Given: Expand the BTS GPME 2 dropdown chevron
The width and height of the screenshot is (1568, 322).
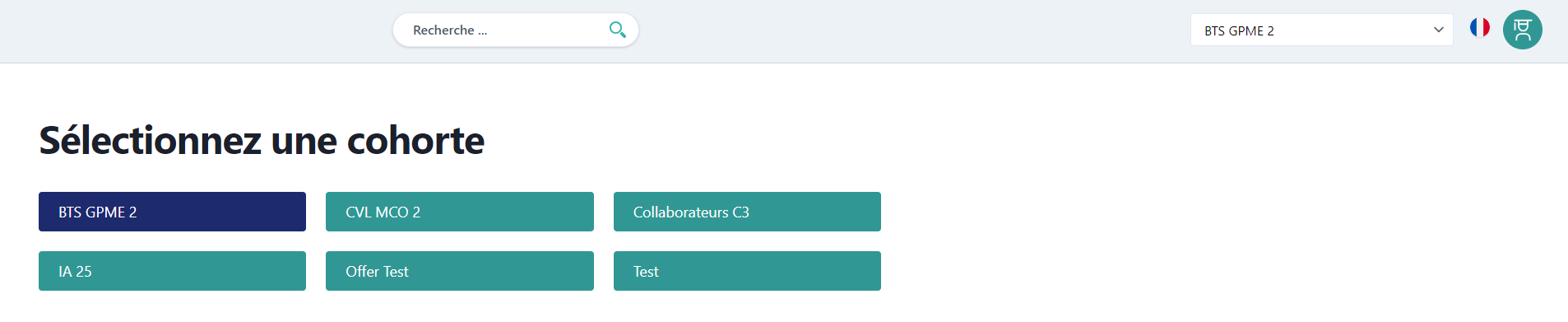Looking at the screenshot, I should pos(1438,30).
